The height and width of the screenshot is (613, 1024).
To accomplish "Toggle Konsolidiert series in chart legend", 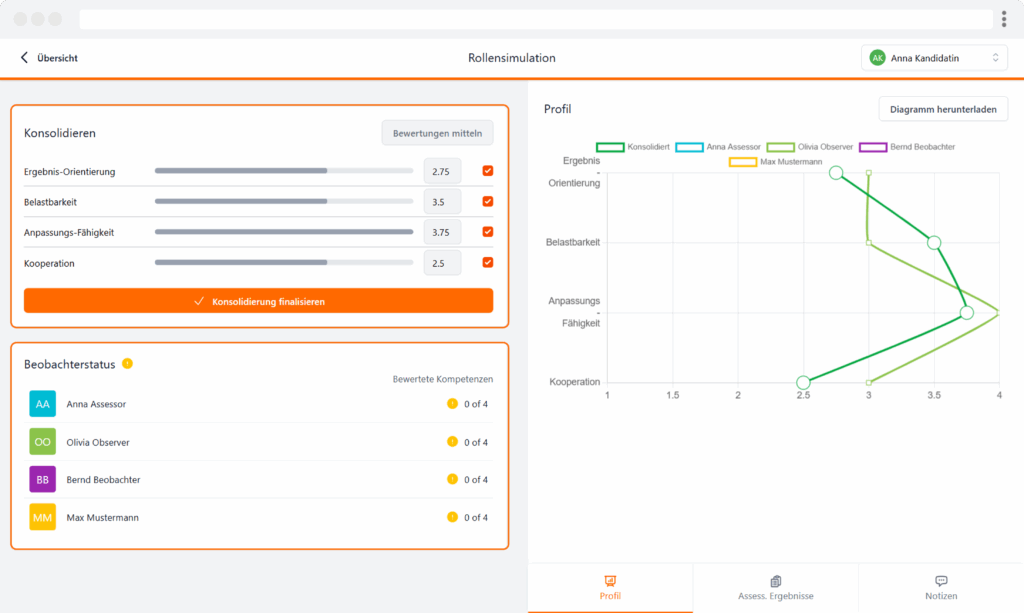I will (x=610, y=147).
